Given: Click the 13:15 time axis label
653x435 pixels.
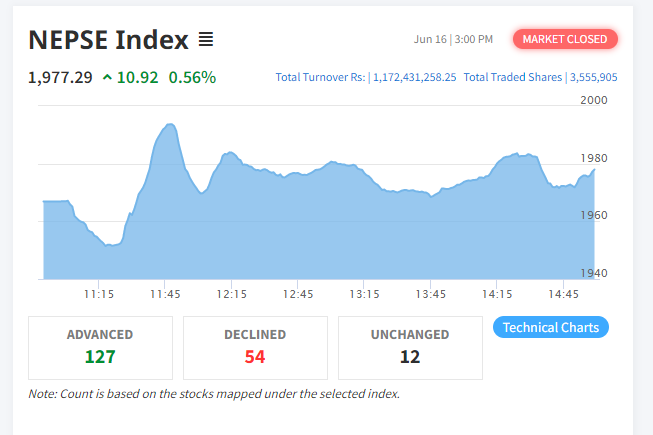Looking at the screenshot, I should [364, 294].
